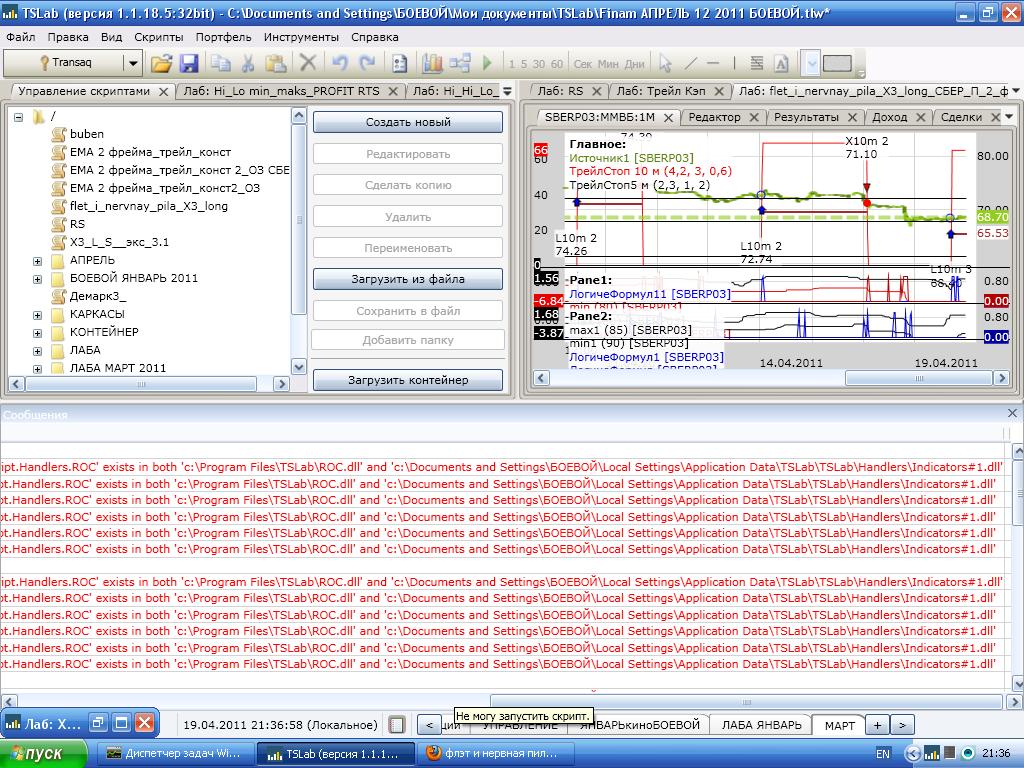Select the flet_i_nervnay_pila_X3_long script
Screen dimensions: 1024x768
(148, 206)
